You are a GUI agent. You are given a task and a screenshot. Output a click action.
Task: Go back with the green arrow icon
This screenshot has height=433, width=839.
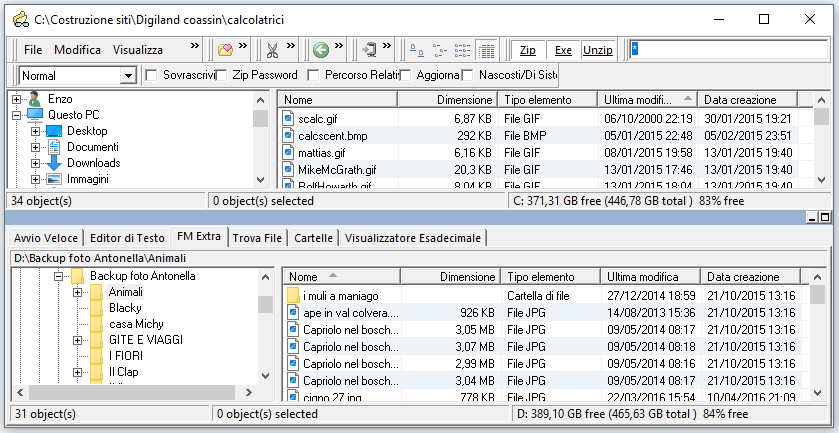[321, 50]
